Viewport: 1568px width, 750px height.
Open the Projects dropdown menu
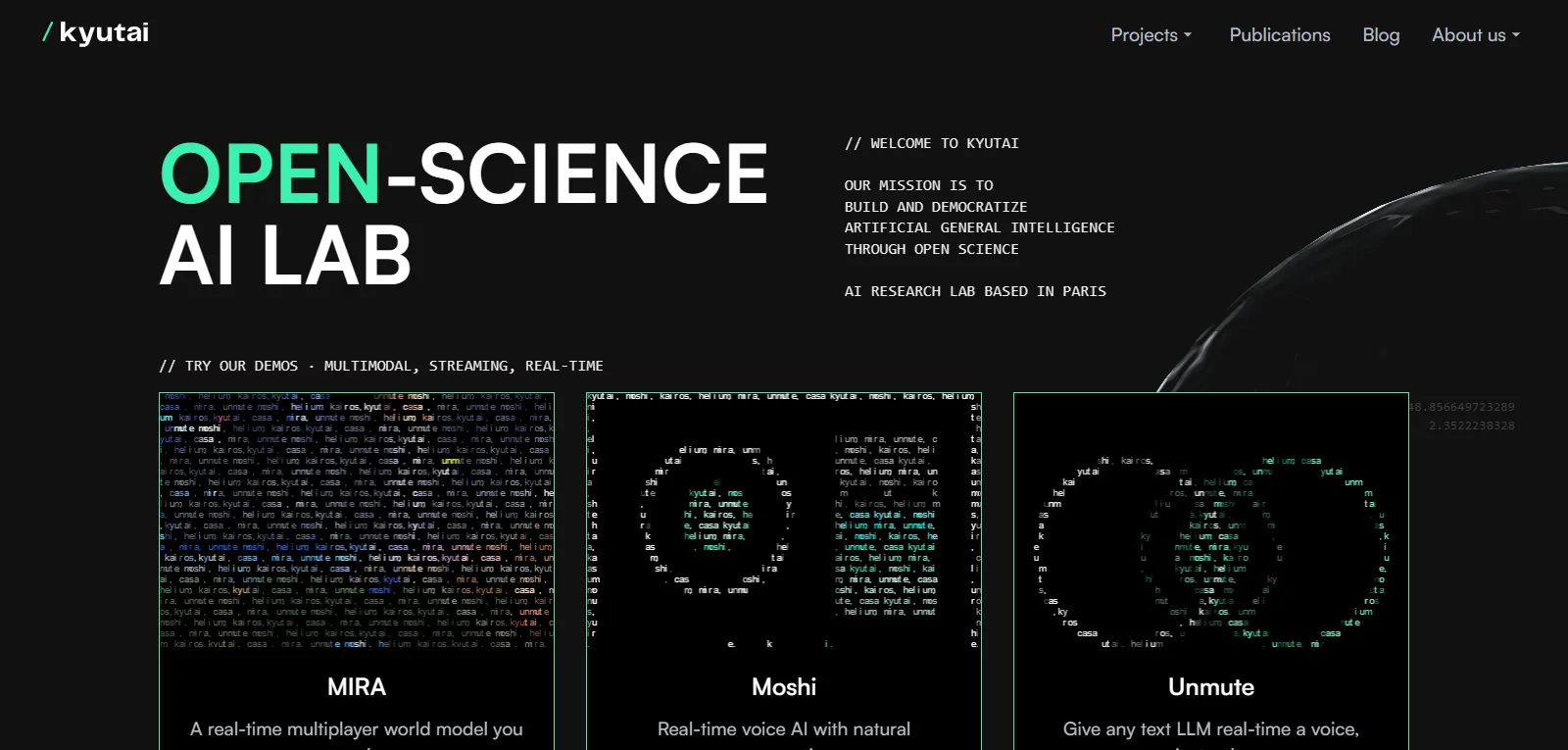[x=1151, y=35]
